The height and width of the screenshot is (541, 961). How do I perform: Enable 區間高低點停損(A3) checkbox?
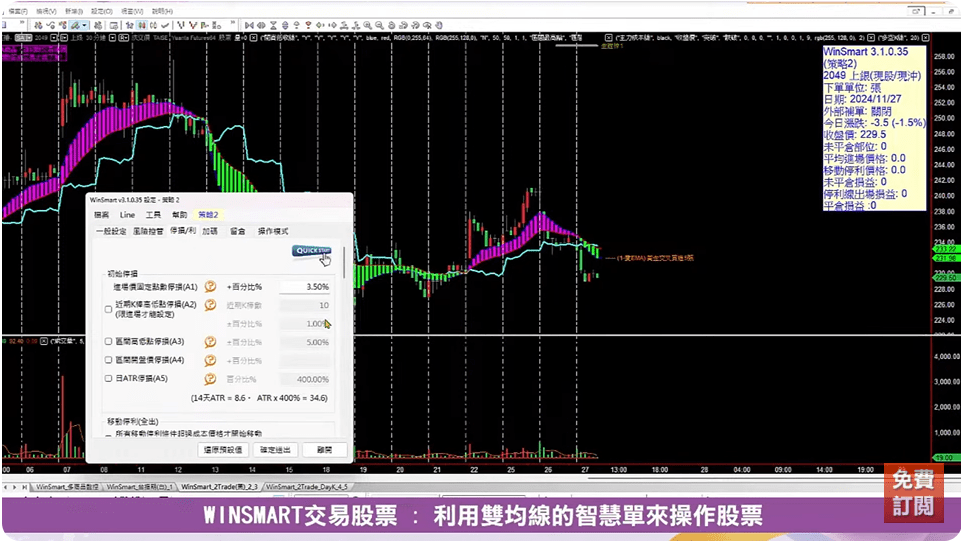pos(108,342)
